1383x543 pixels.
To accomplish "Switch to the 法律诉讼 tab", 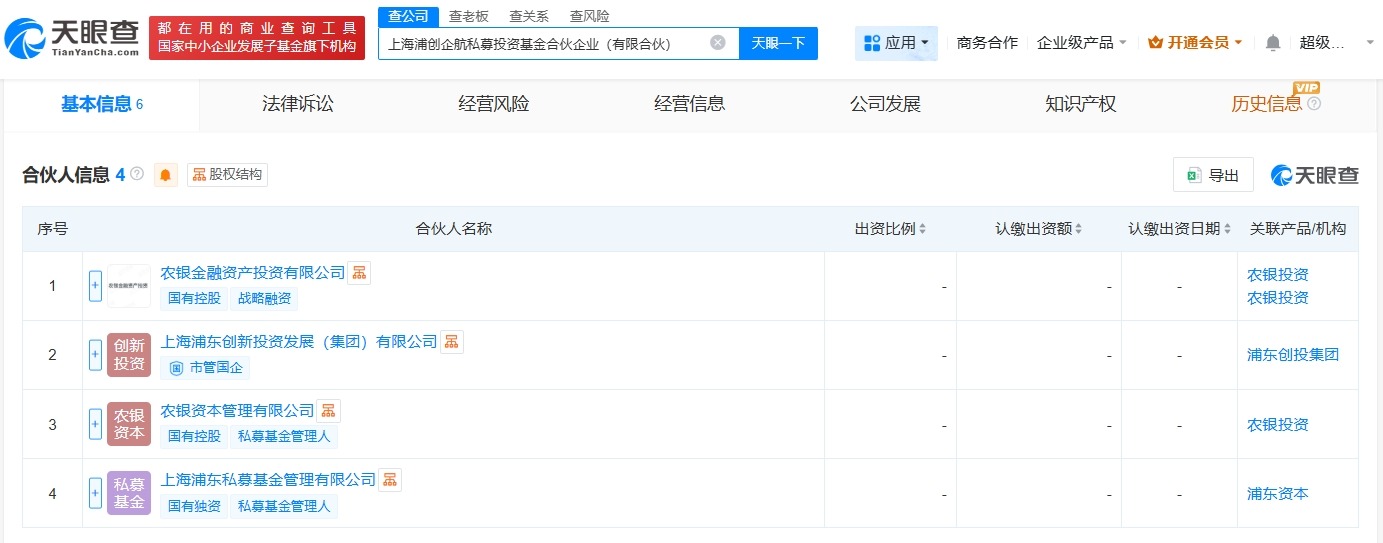I will [297, 104].
